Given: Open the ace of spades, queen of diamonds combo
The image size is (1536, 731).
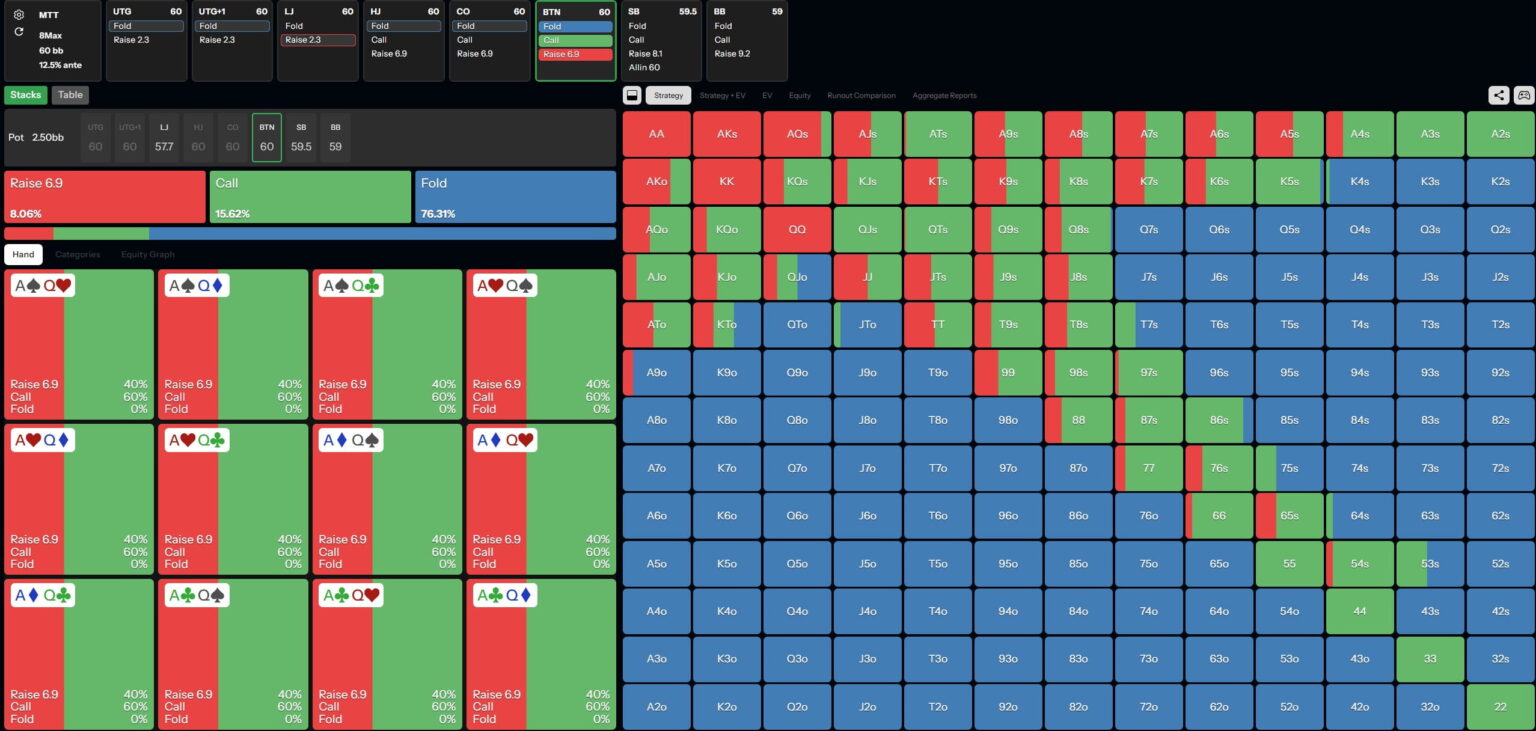Looking at the screenshot, I should 233,344.
